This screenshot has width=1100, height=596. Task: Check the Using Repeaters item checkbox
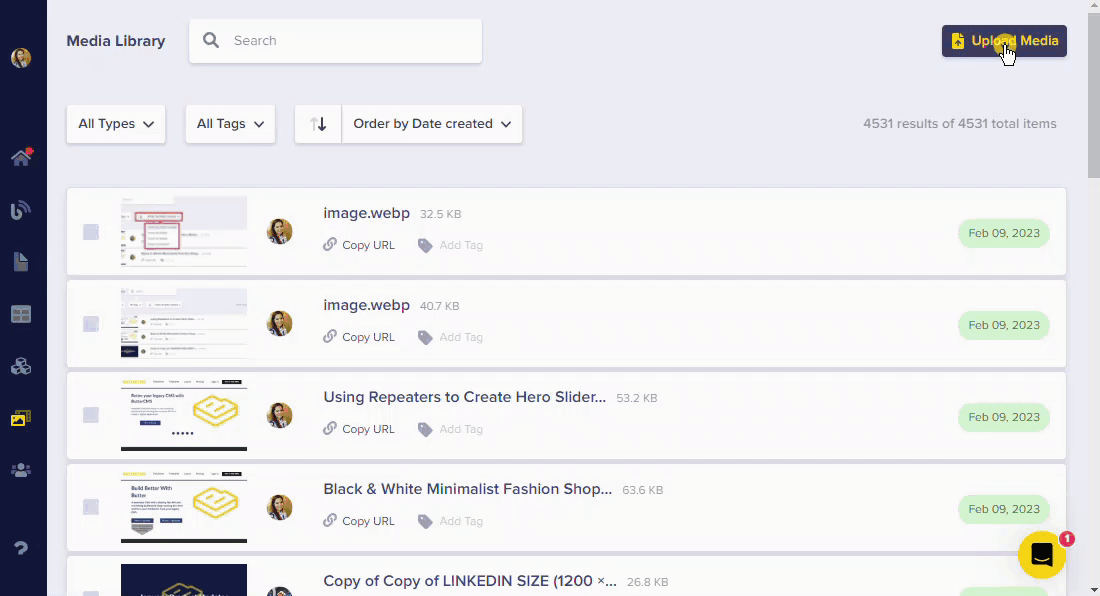tap(91, 415)
